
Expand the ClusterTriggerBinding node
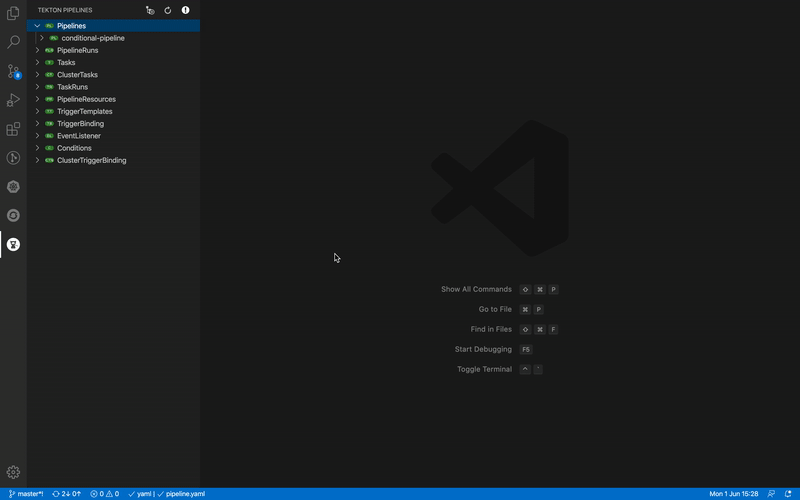click(37, 160)
